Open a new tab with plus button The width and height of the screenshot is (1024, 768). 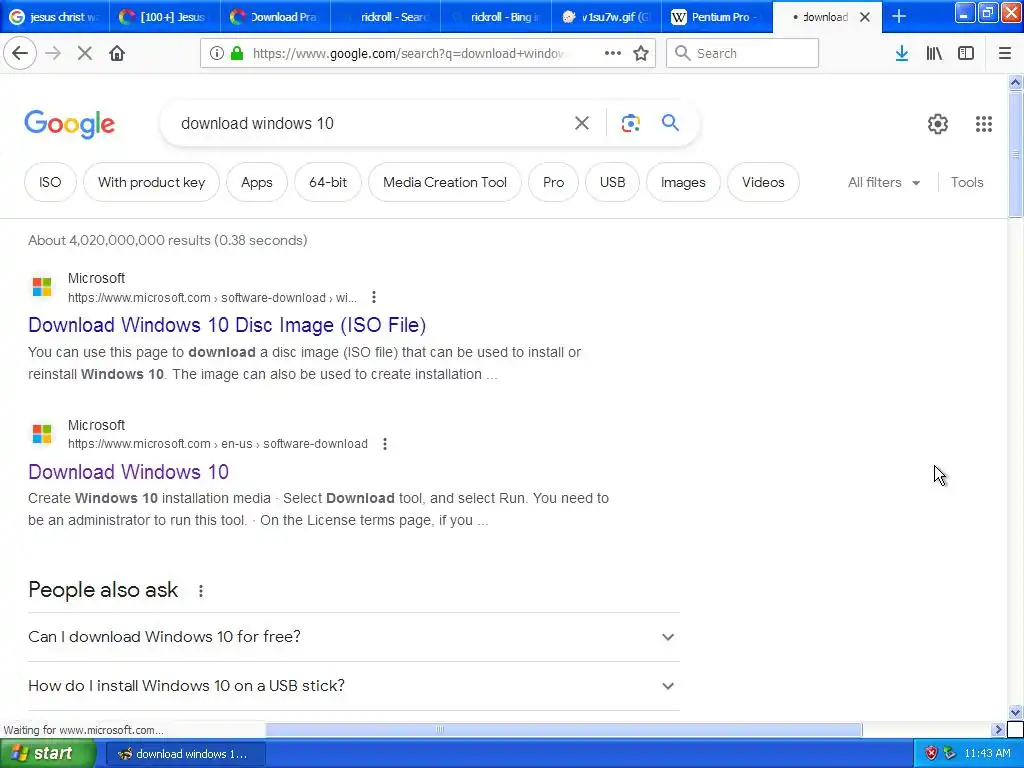[x=899, y=17]
